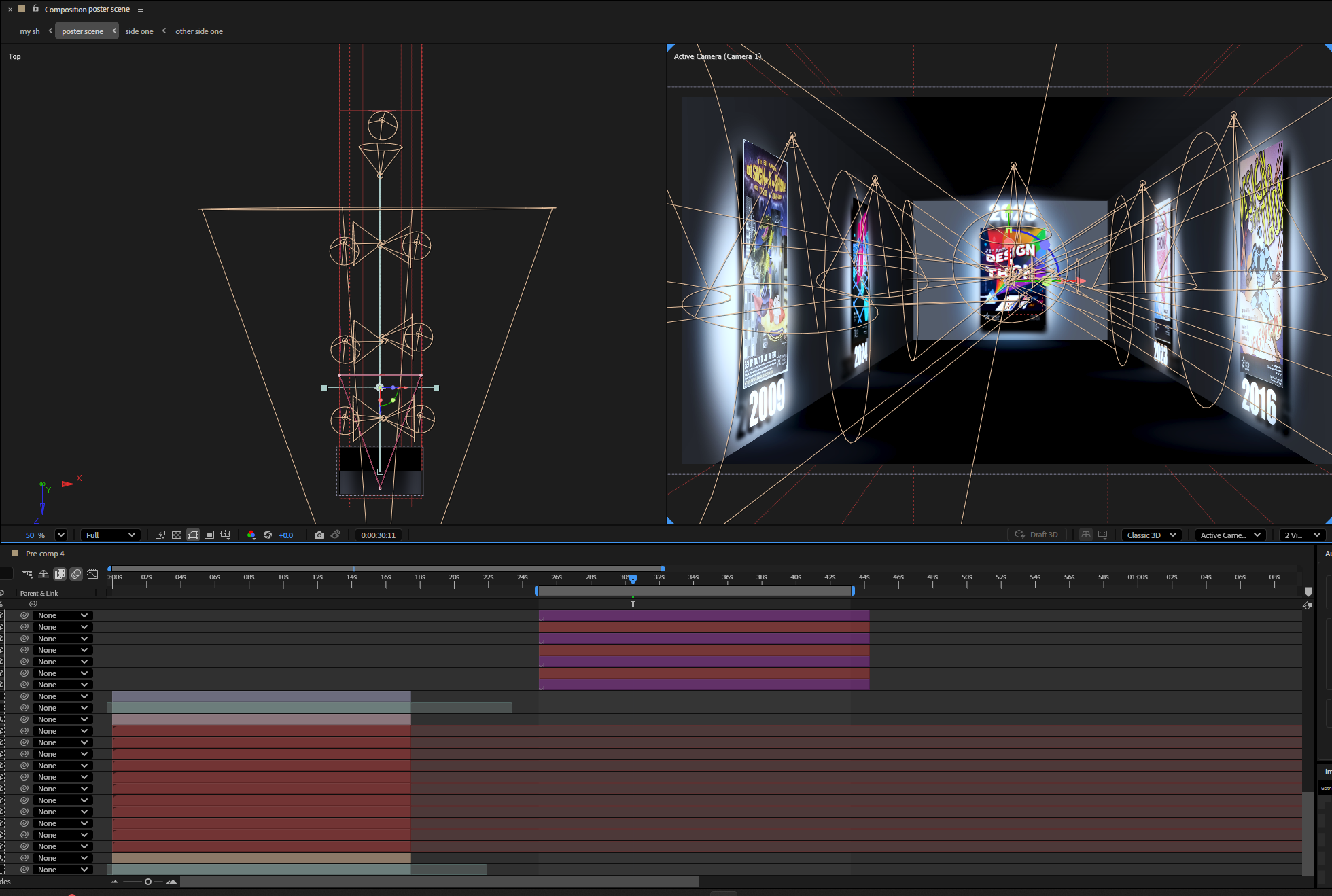This screenshot has width=1332, height=896.
Task: Open the Classic 3D renderer dropdown
Action: click(1152, 535)
